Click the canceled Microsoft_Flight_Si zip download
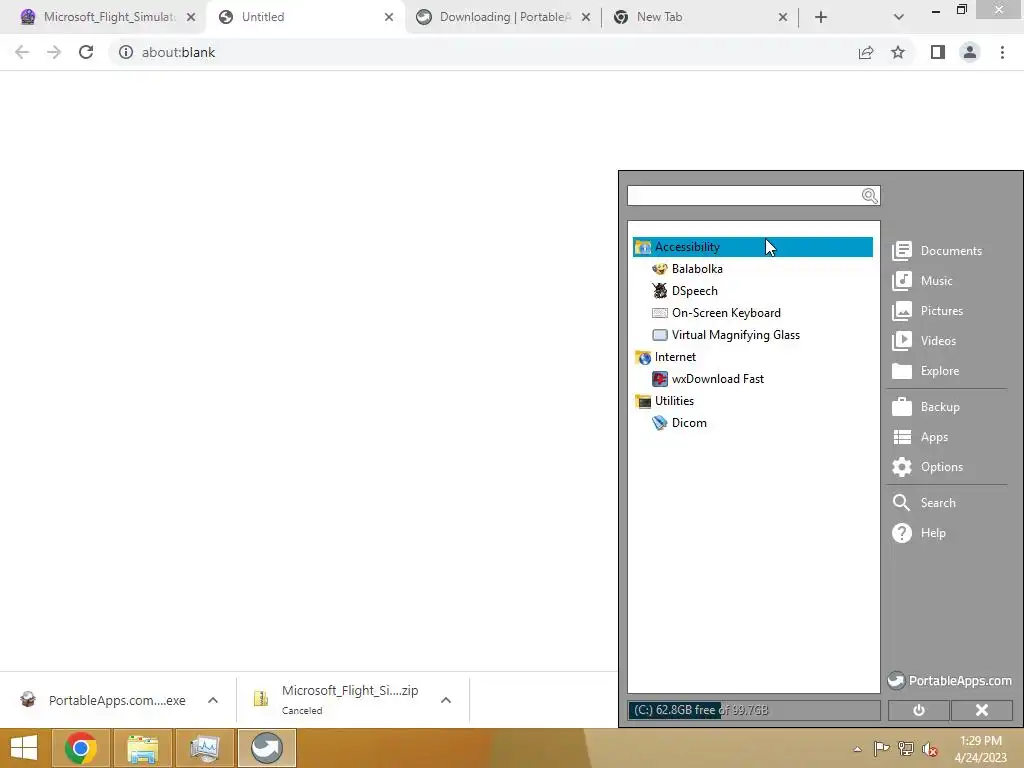The height and width of the screenshot is (768, 1024). 338,700
